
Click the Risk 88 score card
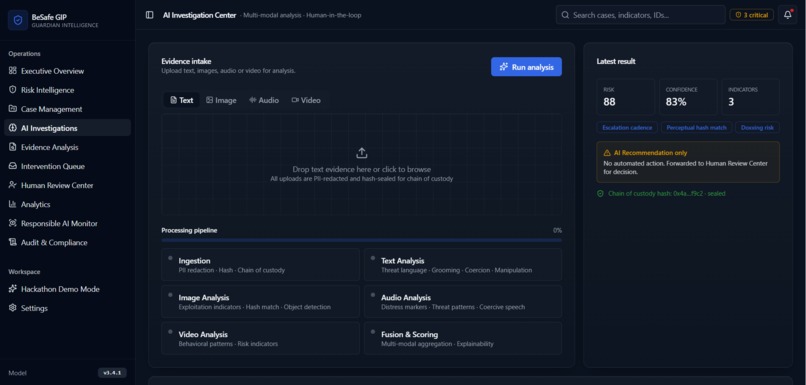[626, 97]
